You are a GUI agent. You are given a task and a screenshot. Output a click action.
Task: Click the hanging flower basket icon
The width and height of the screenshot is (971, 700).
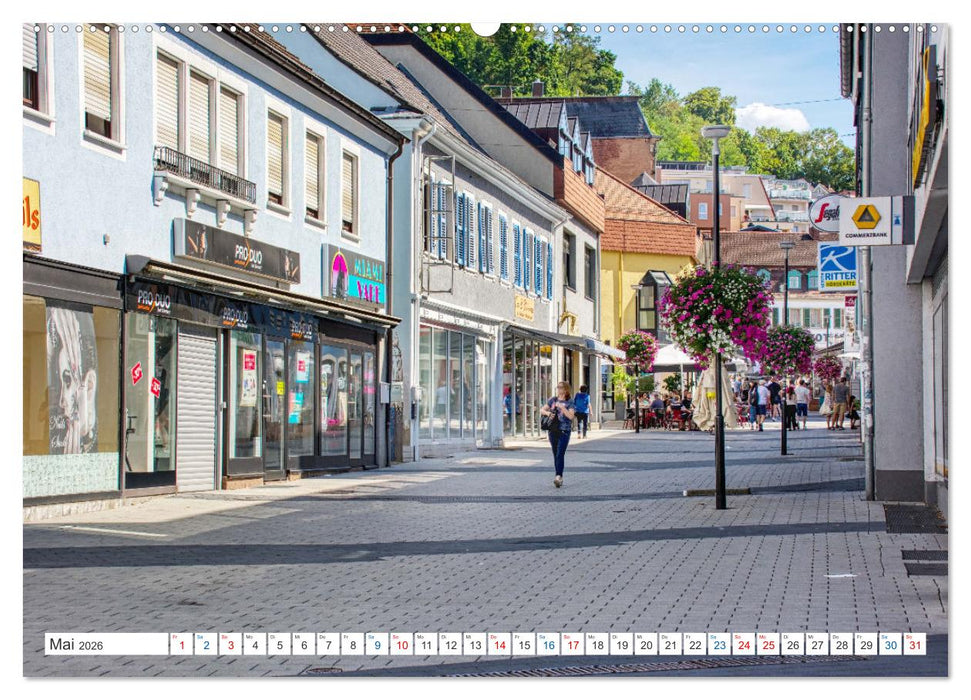tap(716, 310)
